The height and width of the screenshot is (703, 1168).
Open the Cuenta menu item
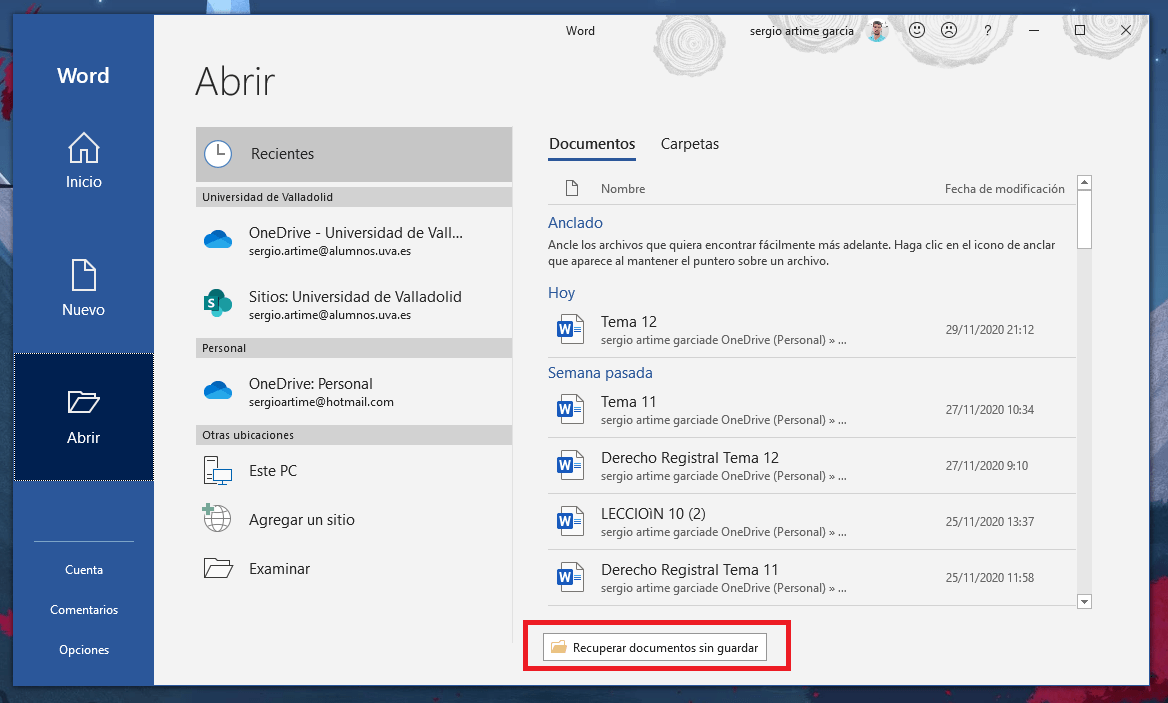pyautogui.click(x=84, y=570)
